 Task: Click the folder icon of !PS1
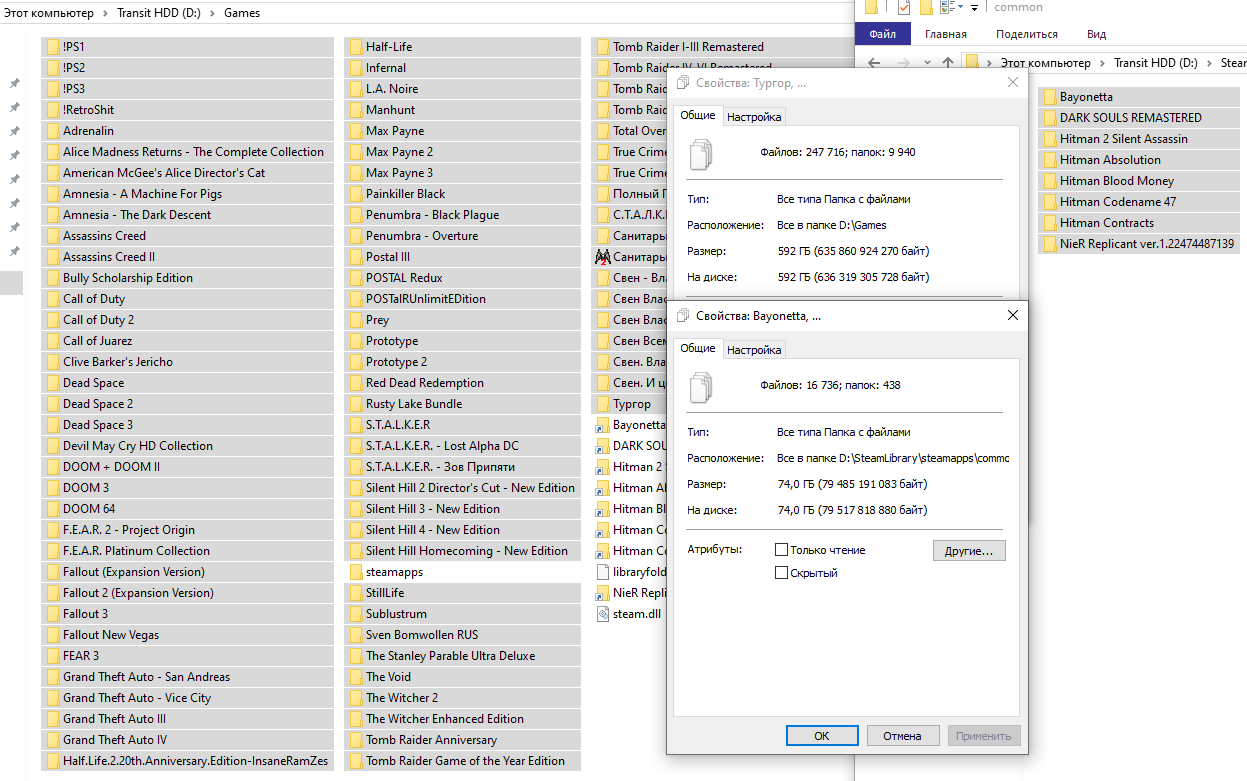[53, 47]
